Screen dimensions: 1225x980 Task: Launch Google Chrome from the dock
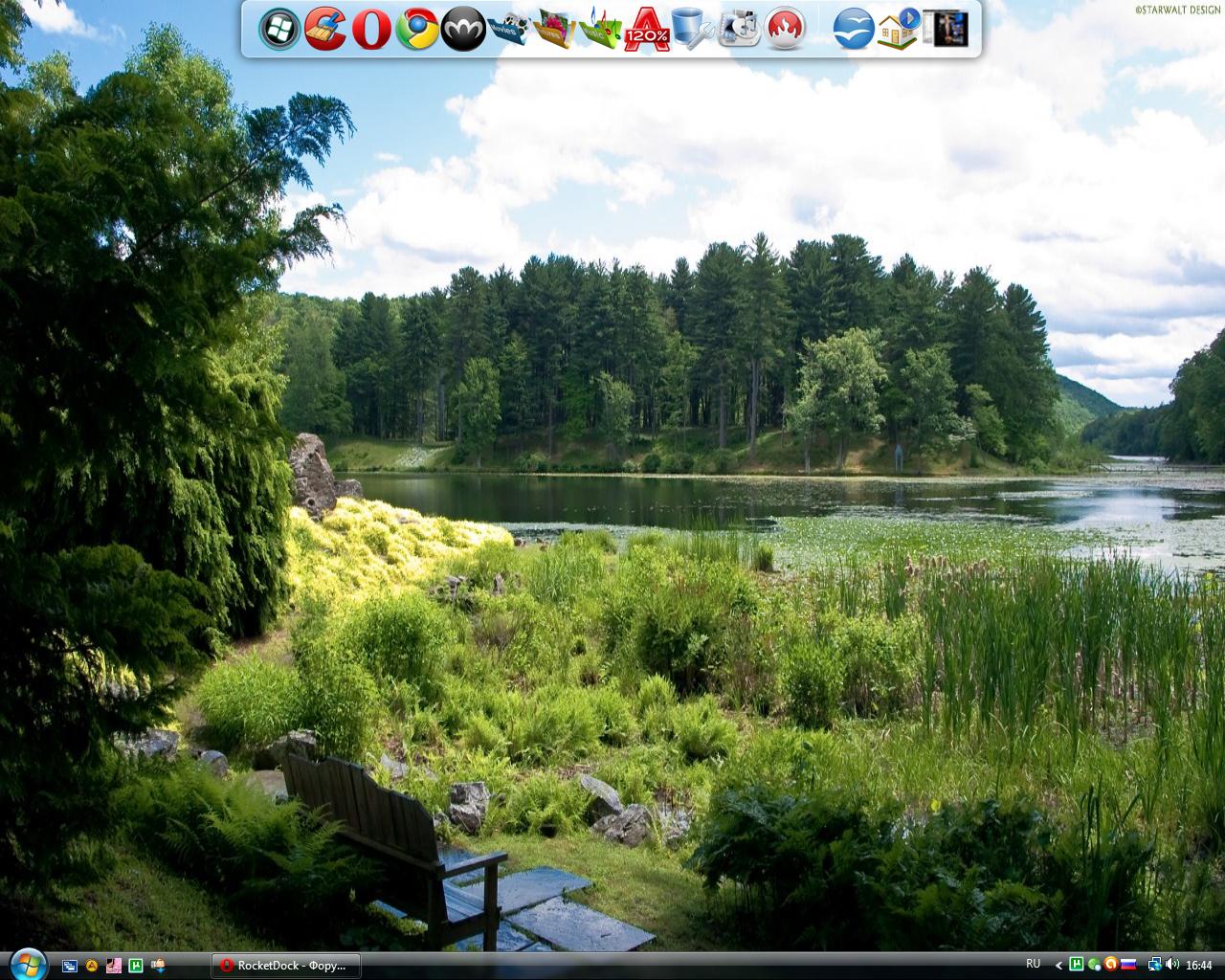coord(417,29)
